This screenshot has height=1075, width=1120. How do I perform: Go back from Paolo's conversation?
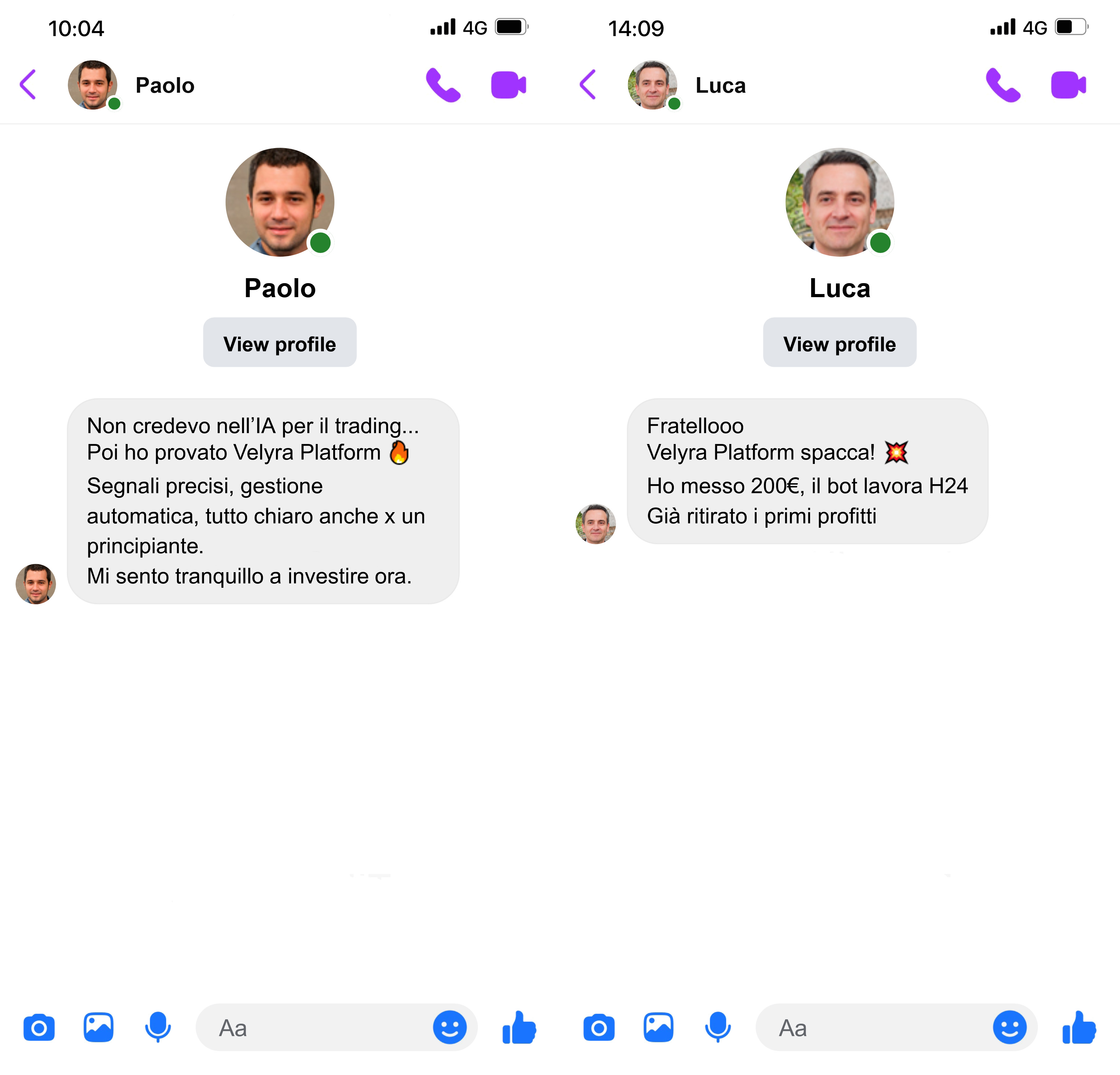click(x=28, y=85)
